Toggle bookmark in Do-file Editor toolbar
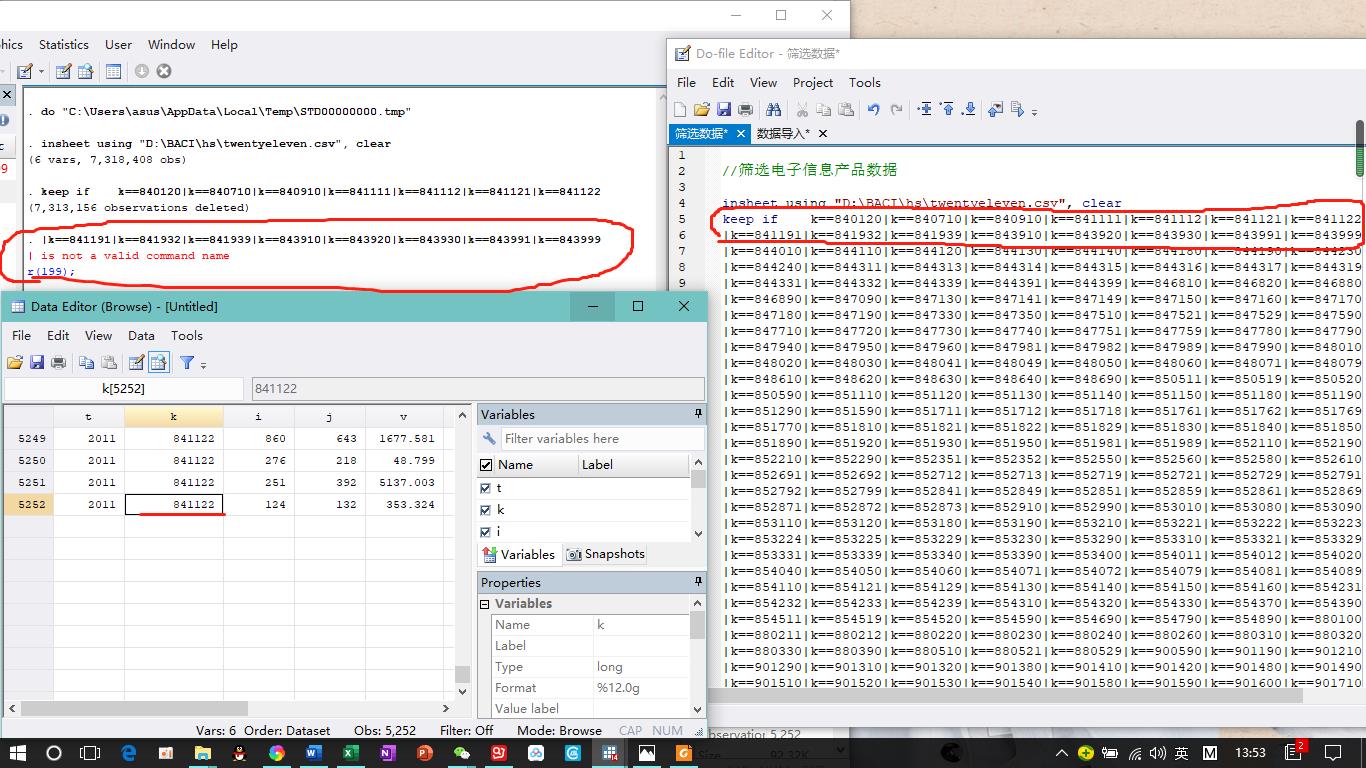This screenshot has width=1366, height=768. coord(925,109)
